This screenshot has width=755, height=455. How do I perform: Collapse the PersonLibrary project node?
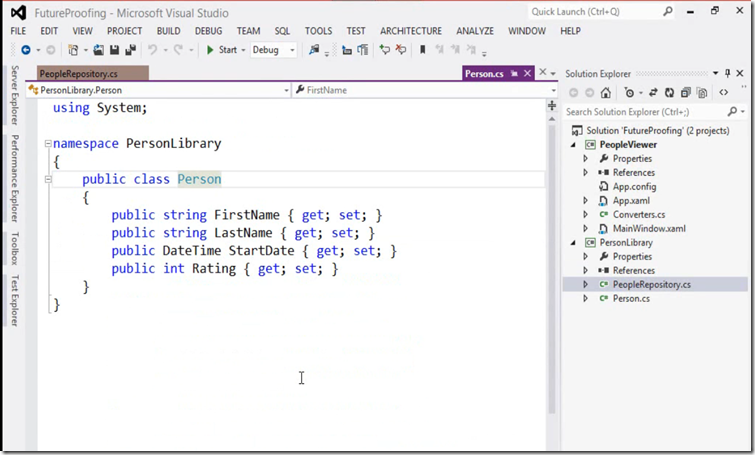click(573, 243)
